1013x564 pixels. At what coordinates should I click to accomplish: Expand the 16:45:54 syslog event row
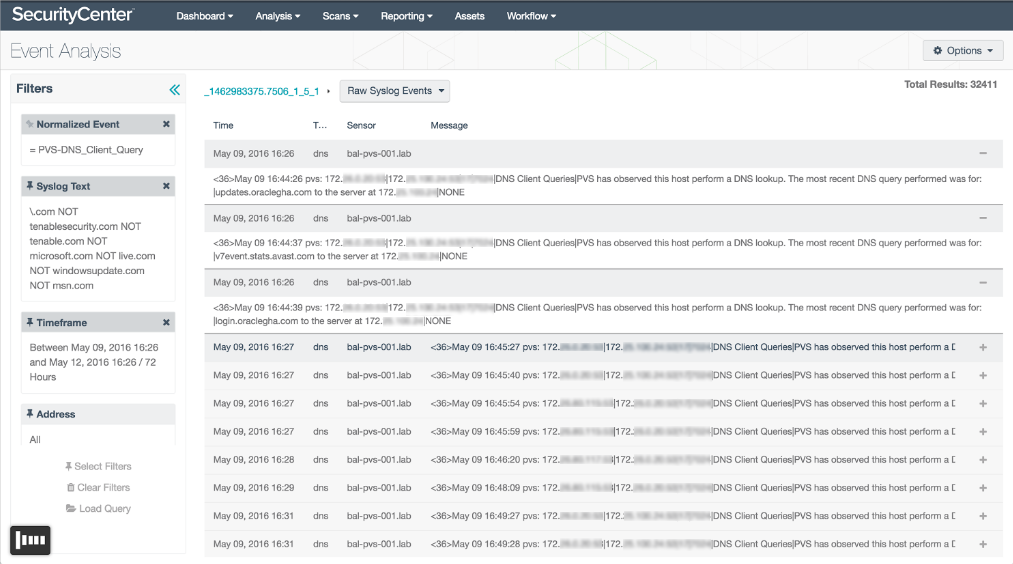tap(983, 404)
